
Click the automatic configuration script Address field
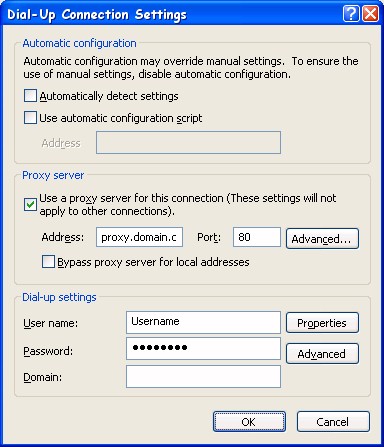[188, 143]
